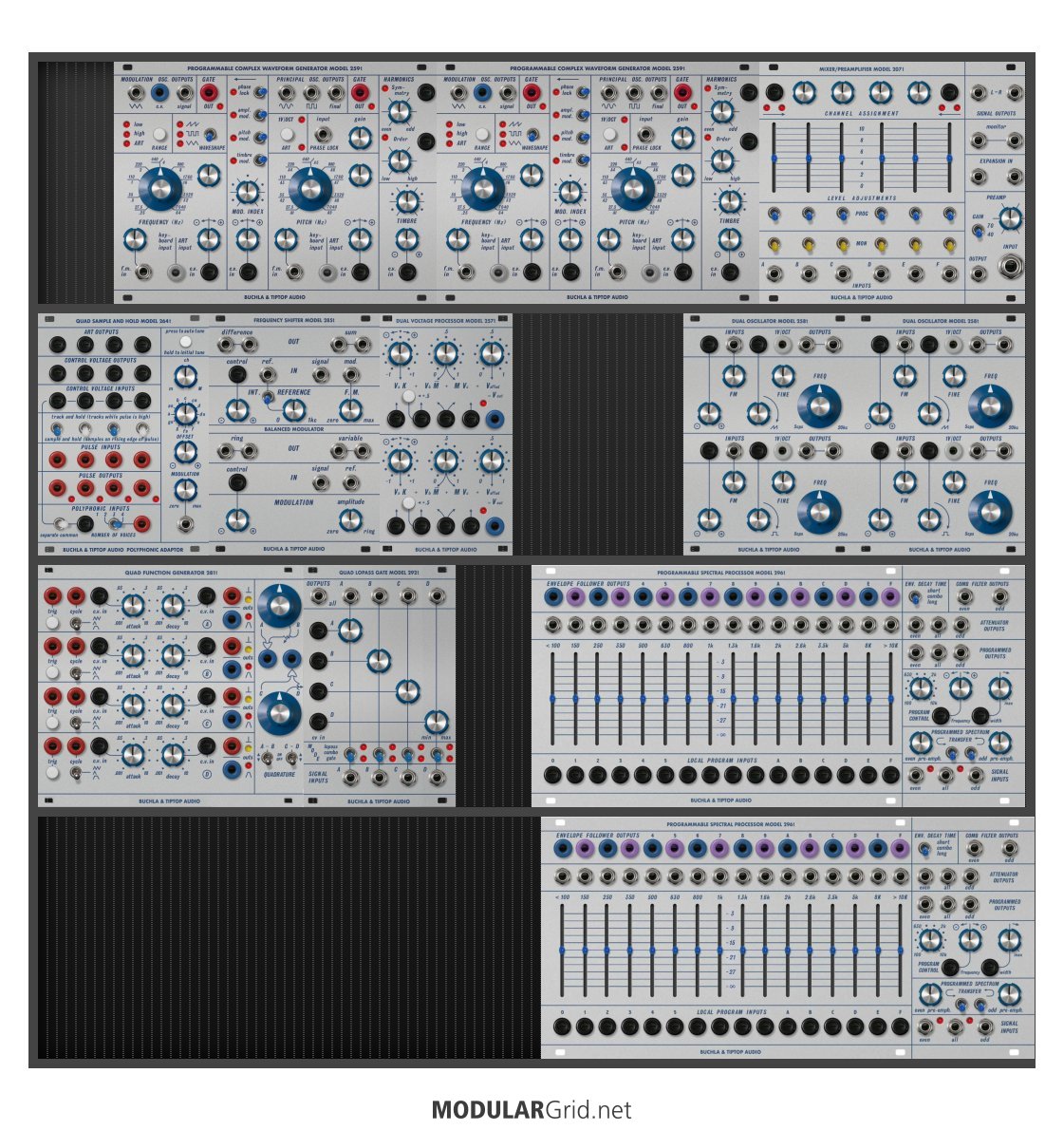Click the section A trig jack on Quad Function Generator

52,596
